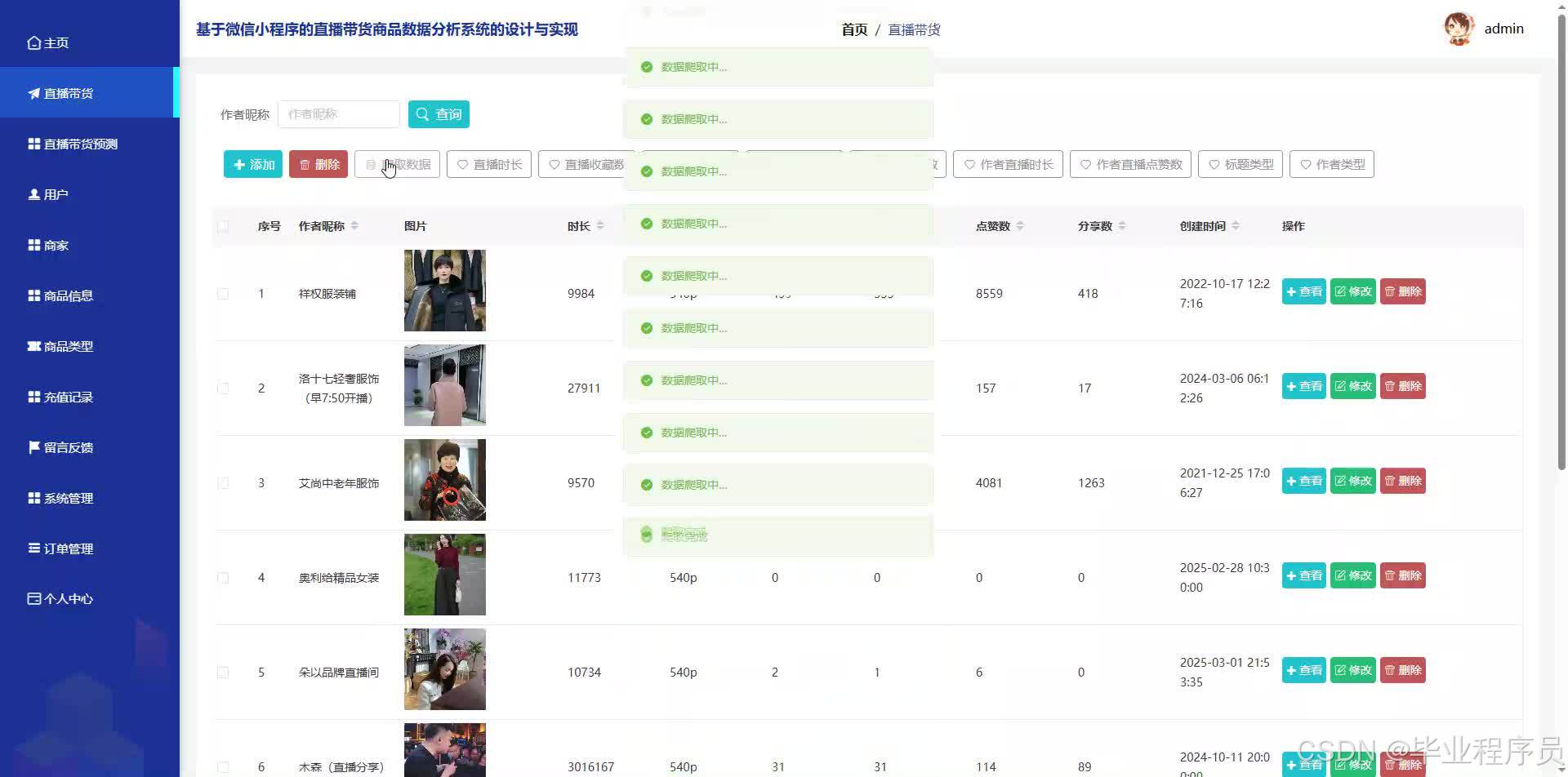Image resolution: width=1568 pixels, height=777 pixels.
Task: Open the 首页 breadcrumb link
Action: (x=853, y=29)
